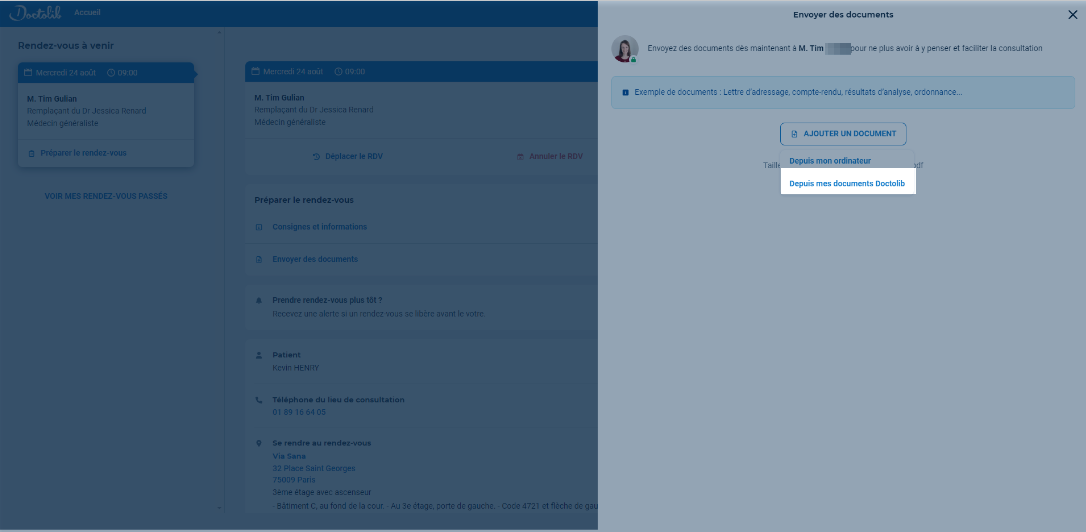
Task: Click the Doctolib logo in the header
Action: [x=36, y=13]
